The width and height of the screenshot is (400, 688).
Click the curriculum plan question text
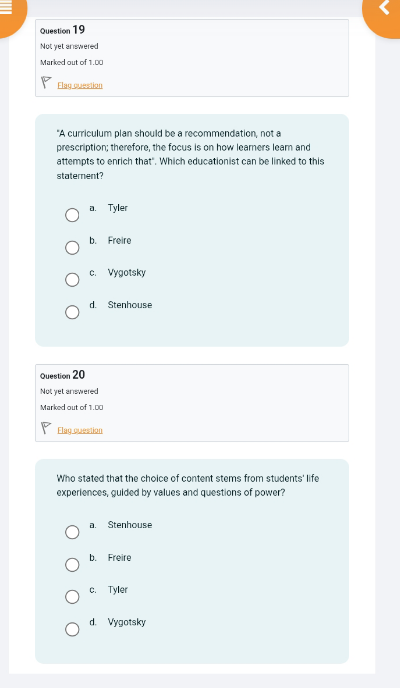(x=190, y=154)
